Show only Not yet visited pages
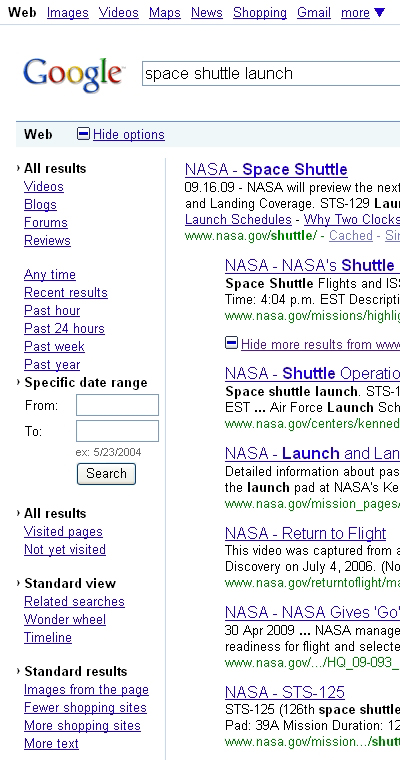 65,550
